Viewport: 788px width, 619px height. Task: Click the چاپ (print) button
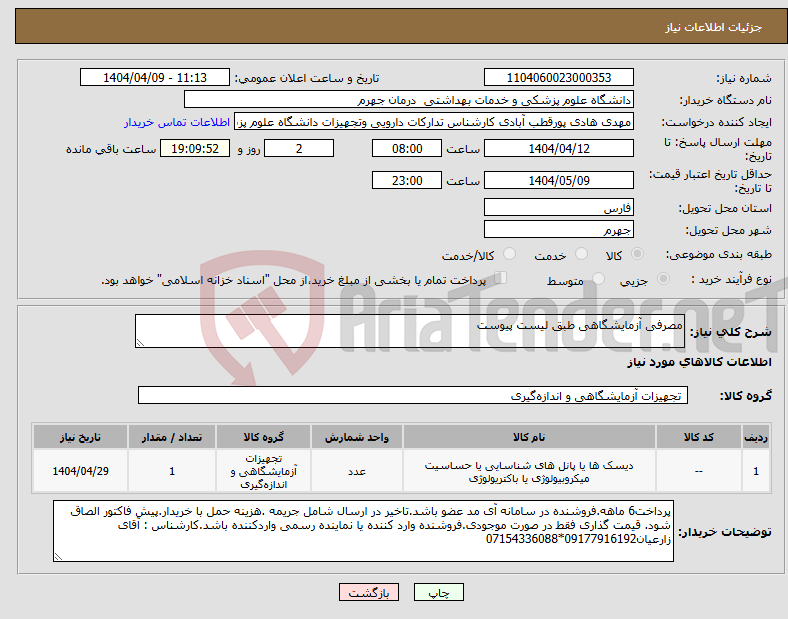(x=438, y=592)
